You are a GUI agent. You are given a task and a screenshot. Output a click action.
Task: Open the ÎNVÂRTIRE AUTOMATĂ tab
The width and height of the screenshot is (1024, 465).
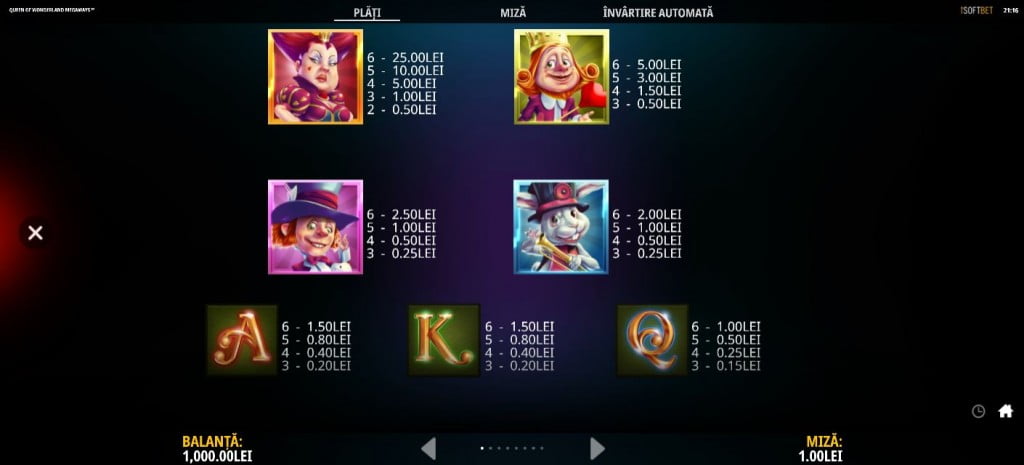point(658,12)
